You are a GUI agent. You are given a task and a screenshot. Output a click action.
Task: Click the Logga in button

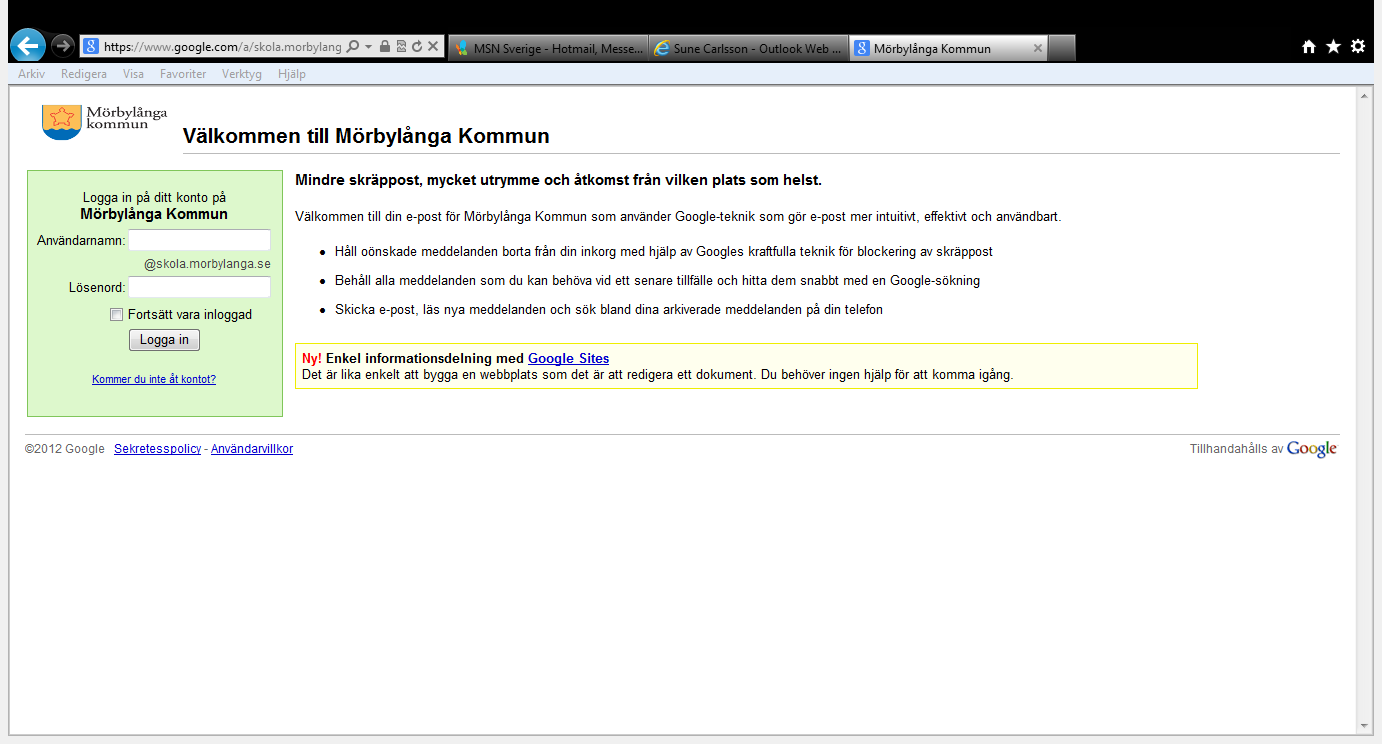pos(164,340)
